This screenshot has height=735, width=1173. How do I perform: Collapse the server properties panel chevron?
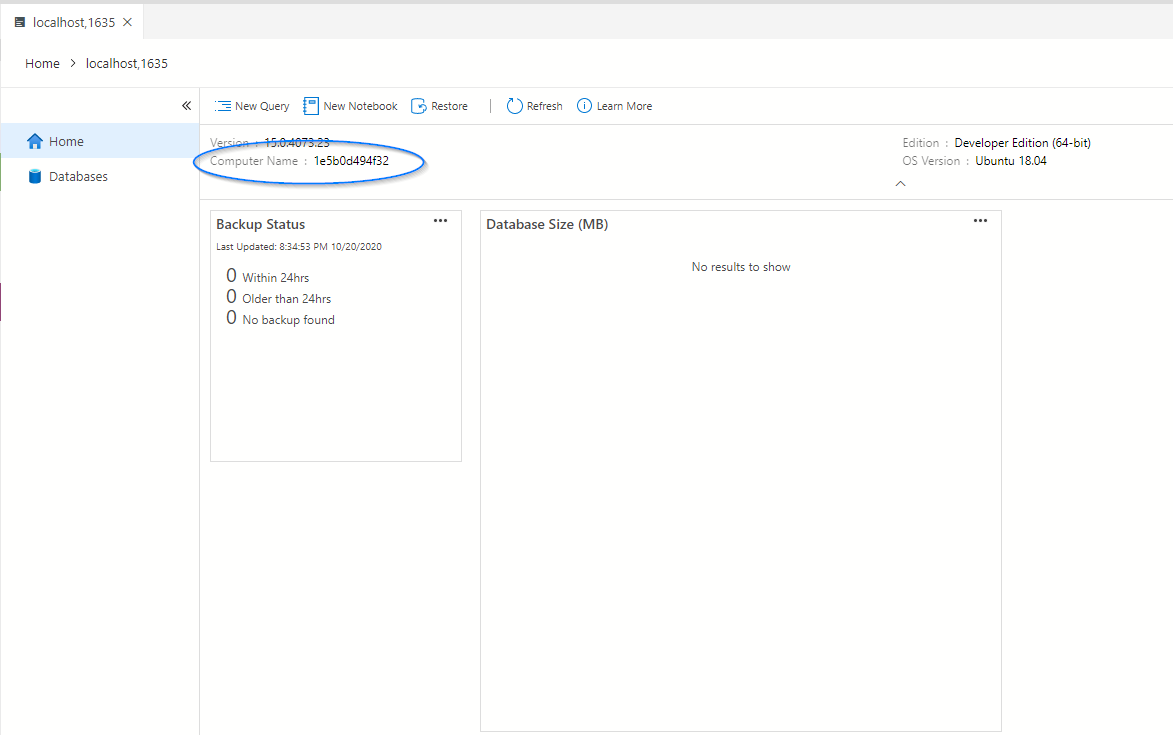(x=900, y=183)
